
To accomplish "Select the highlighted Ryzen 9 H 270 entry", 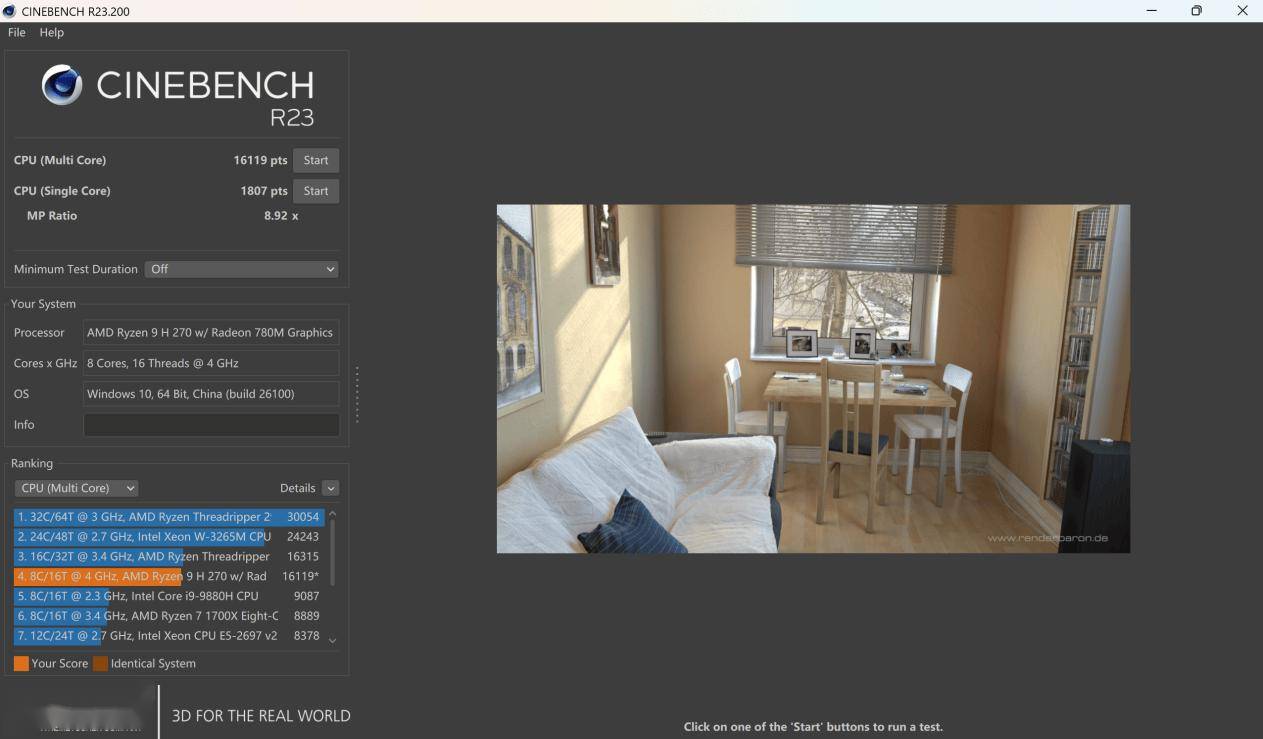I will point(168,576).
